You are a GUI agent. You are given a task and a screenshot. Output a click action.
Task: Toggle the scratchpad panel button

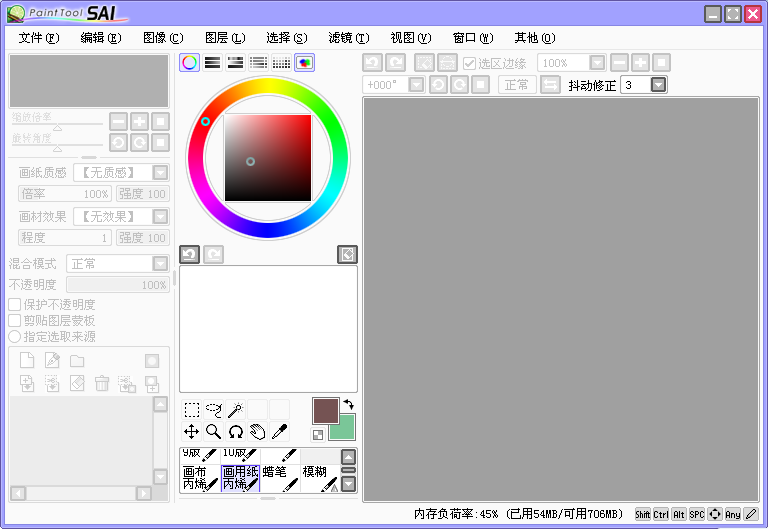305,63
